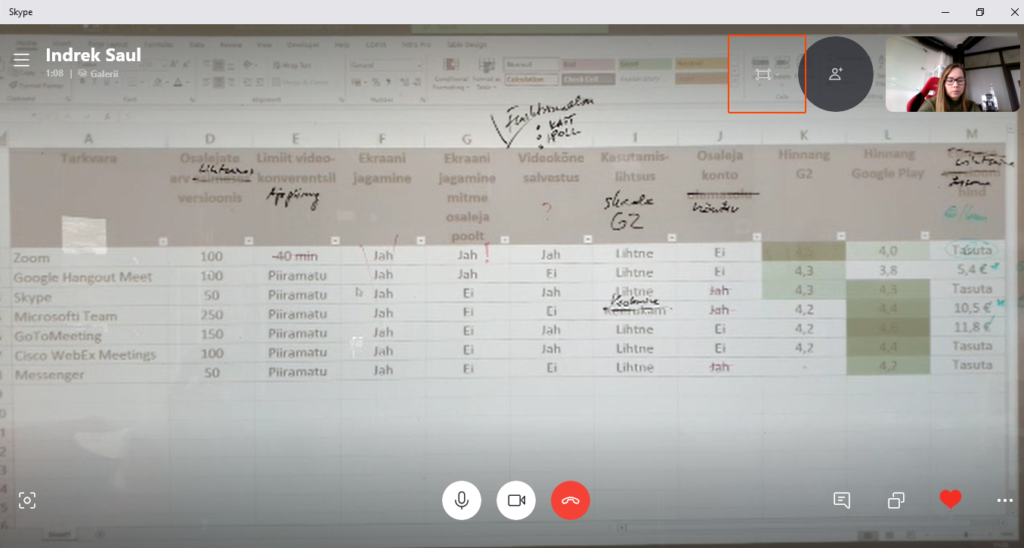
Task: Open more call options
Action: coord(1004,500)
